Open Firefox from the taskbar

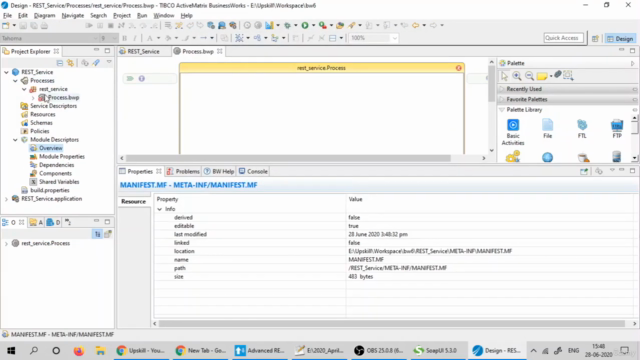78,350
